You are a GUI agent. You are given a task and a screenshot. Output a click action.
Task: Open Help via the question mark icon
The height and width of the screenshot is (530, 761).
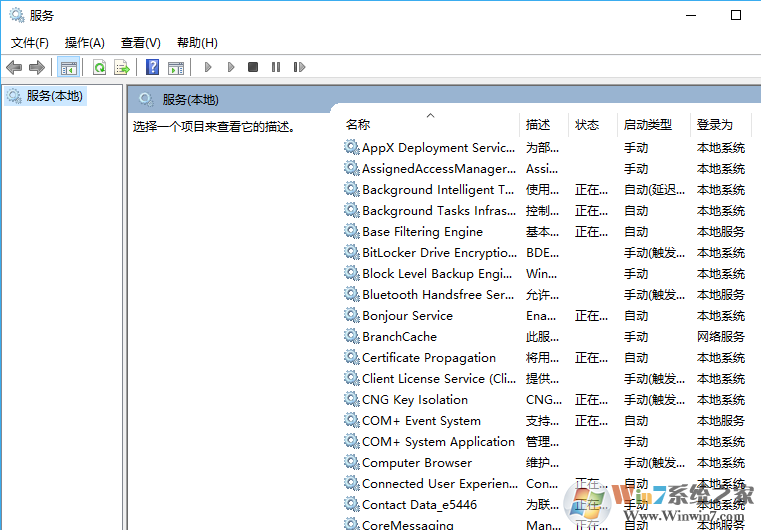152,67
